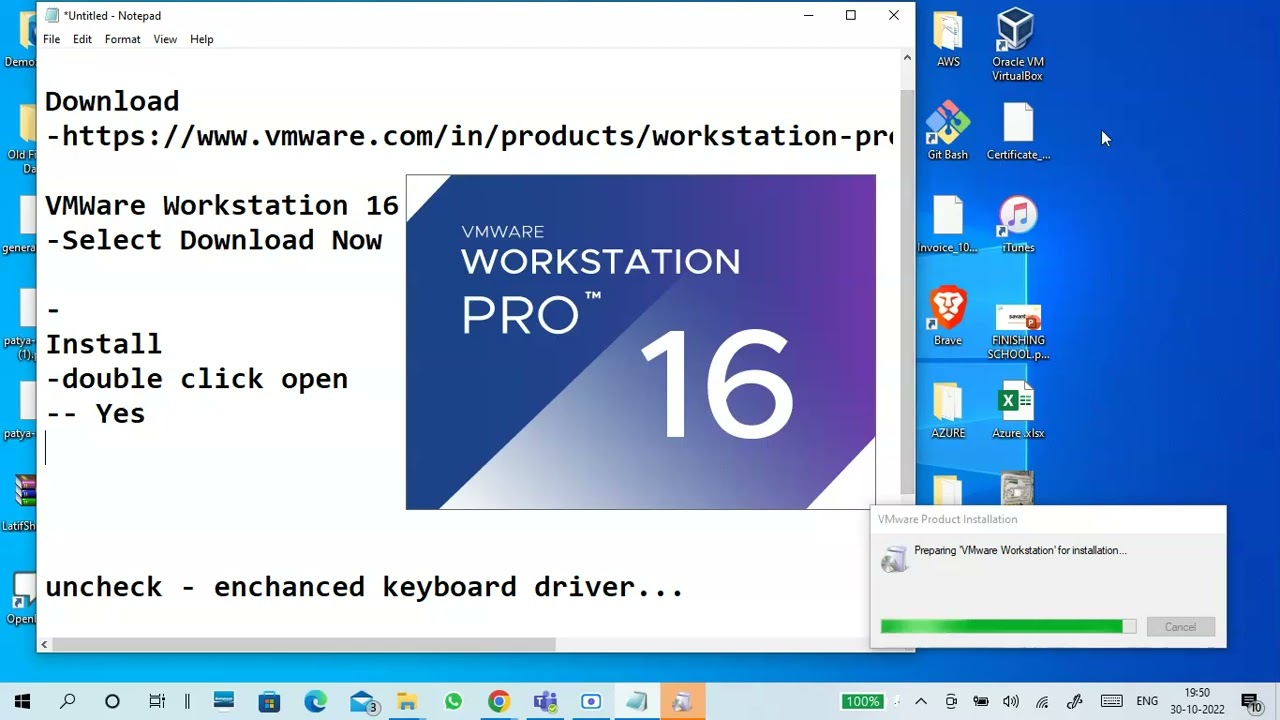The image size is (1280, 720).
Task: Select the Oracle VM VirtualBox shortcut
Action: 1017,45
